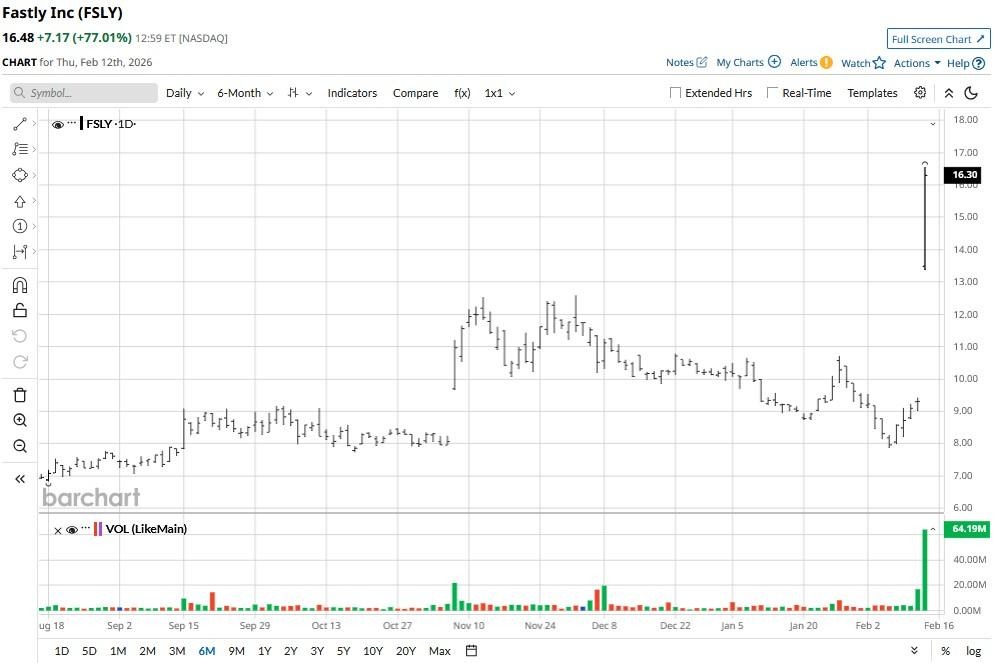Viewport: 994px width, 663px height.
Task: Select the 9M time range
Action: [236, 651]
